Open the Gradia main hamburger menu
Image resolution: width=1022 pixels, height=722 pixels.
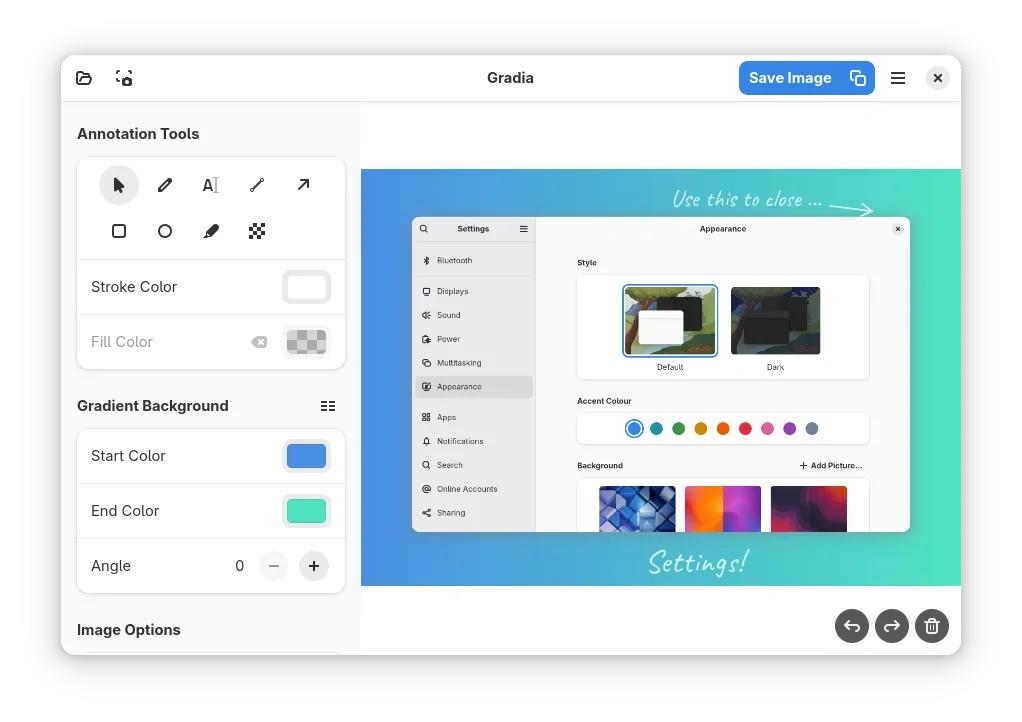click(x=898, y=78)
